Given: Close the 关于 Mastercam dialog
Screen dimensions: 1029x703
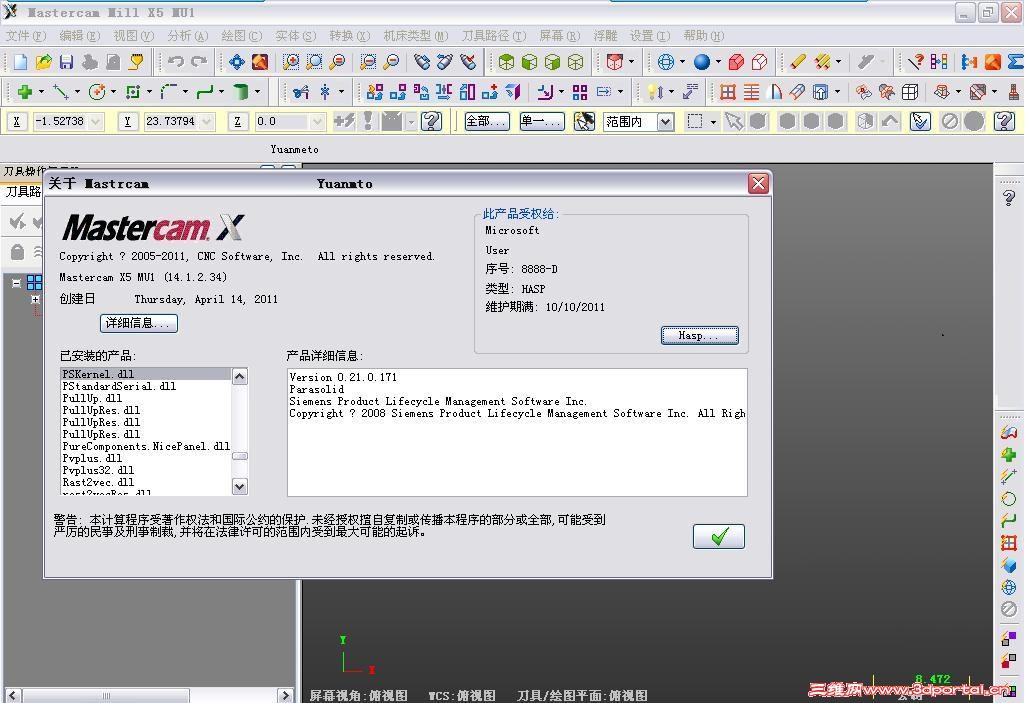Looking at the screenshot, I should [758, 184].
